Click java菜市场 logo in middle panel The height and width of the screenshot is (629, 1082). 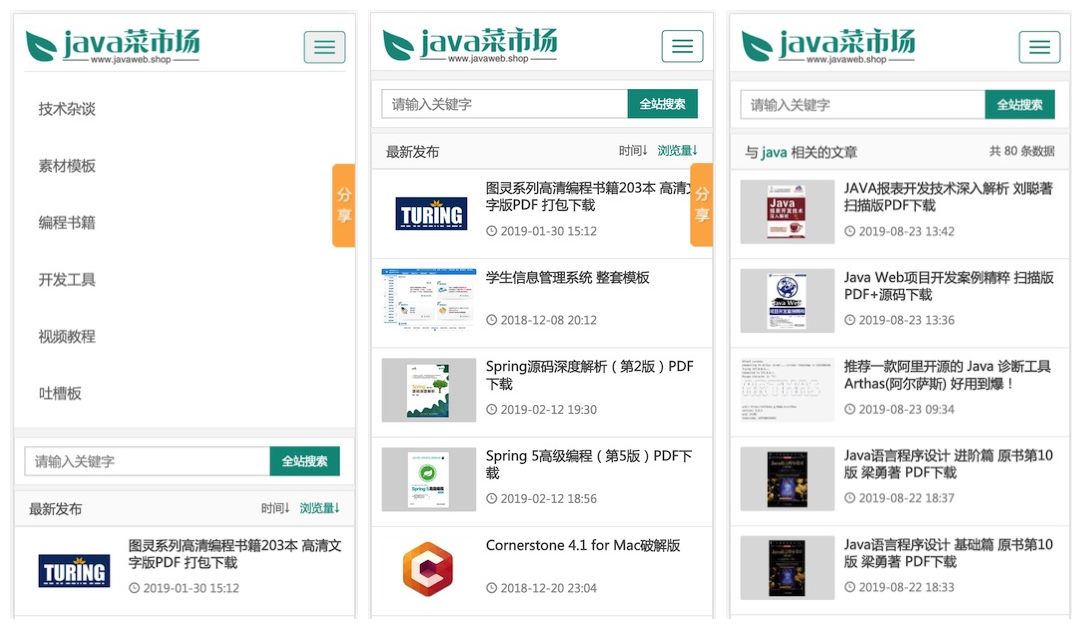(x=470, y=46)
